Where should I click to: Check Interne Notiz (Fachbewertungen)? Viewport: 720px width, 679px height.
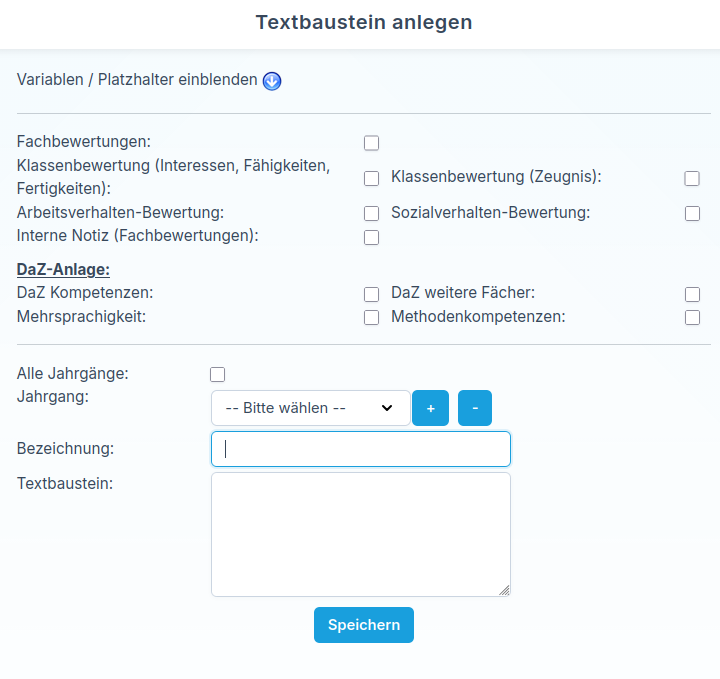(x=372, y=237)
